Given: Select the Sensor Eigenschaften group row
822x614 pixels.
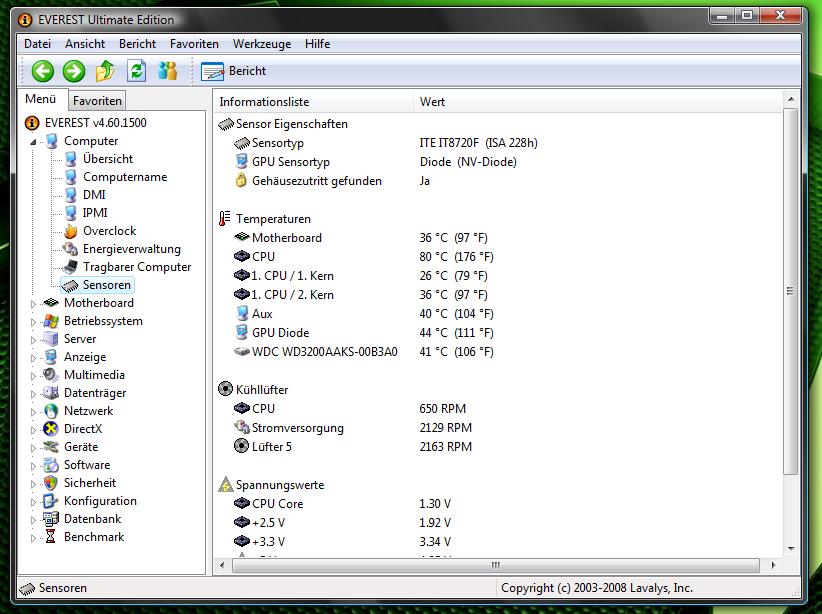Looking at the screenshot, I should [x=283, y=124].
